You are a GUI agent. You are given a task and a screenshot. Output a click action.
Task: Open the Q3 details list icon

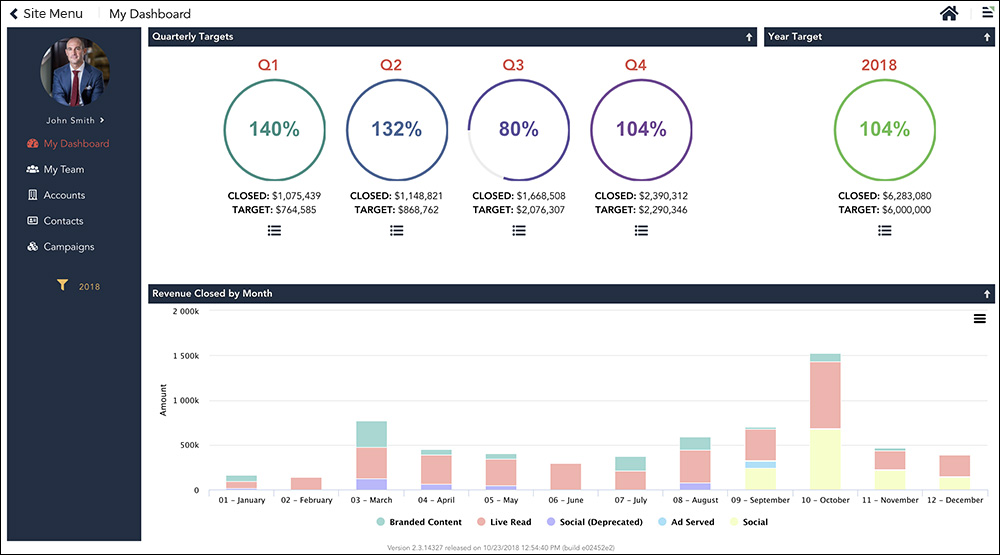(519, 230)
